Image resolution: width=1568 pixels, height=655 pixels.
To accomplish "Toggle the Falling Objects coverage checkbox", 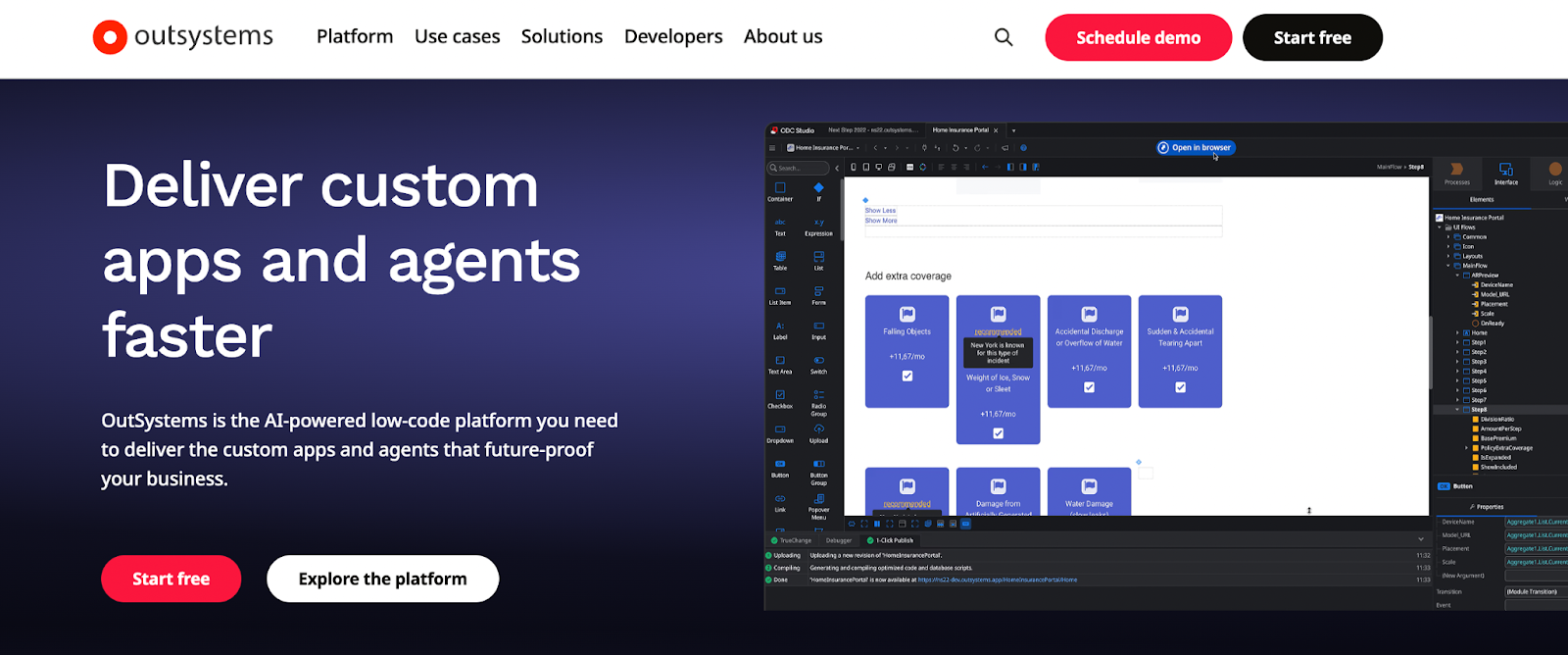I will [907, 377].
